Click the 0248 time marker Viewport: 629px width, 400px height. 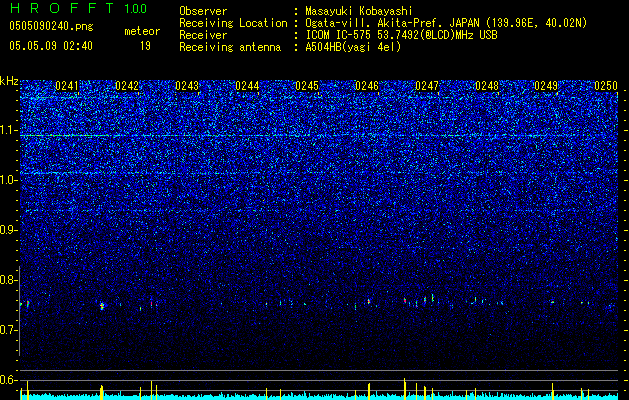click(487, 86)
